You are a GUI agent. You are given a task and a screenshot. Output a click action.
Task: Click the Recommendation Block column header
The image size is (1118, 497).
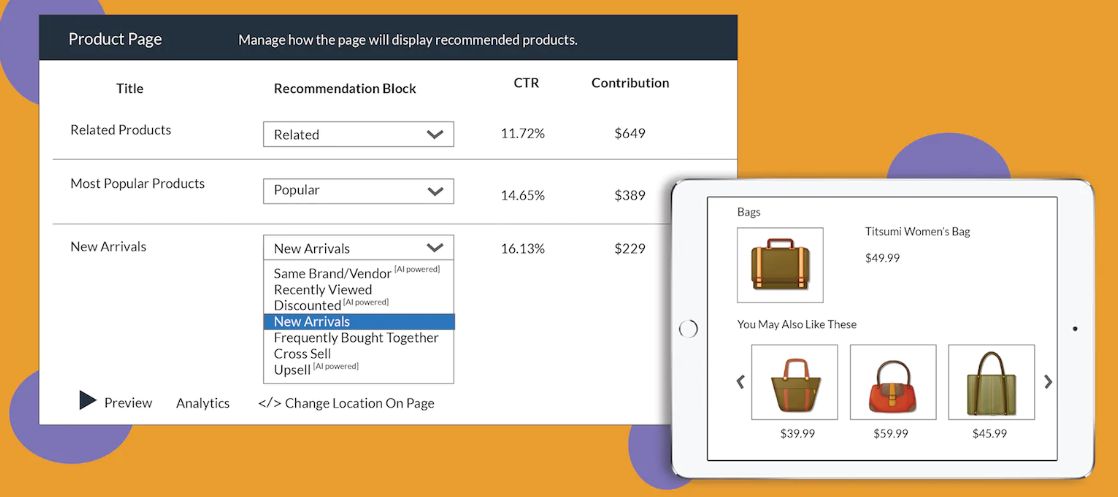345,88
